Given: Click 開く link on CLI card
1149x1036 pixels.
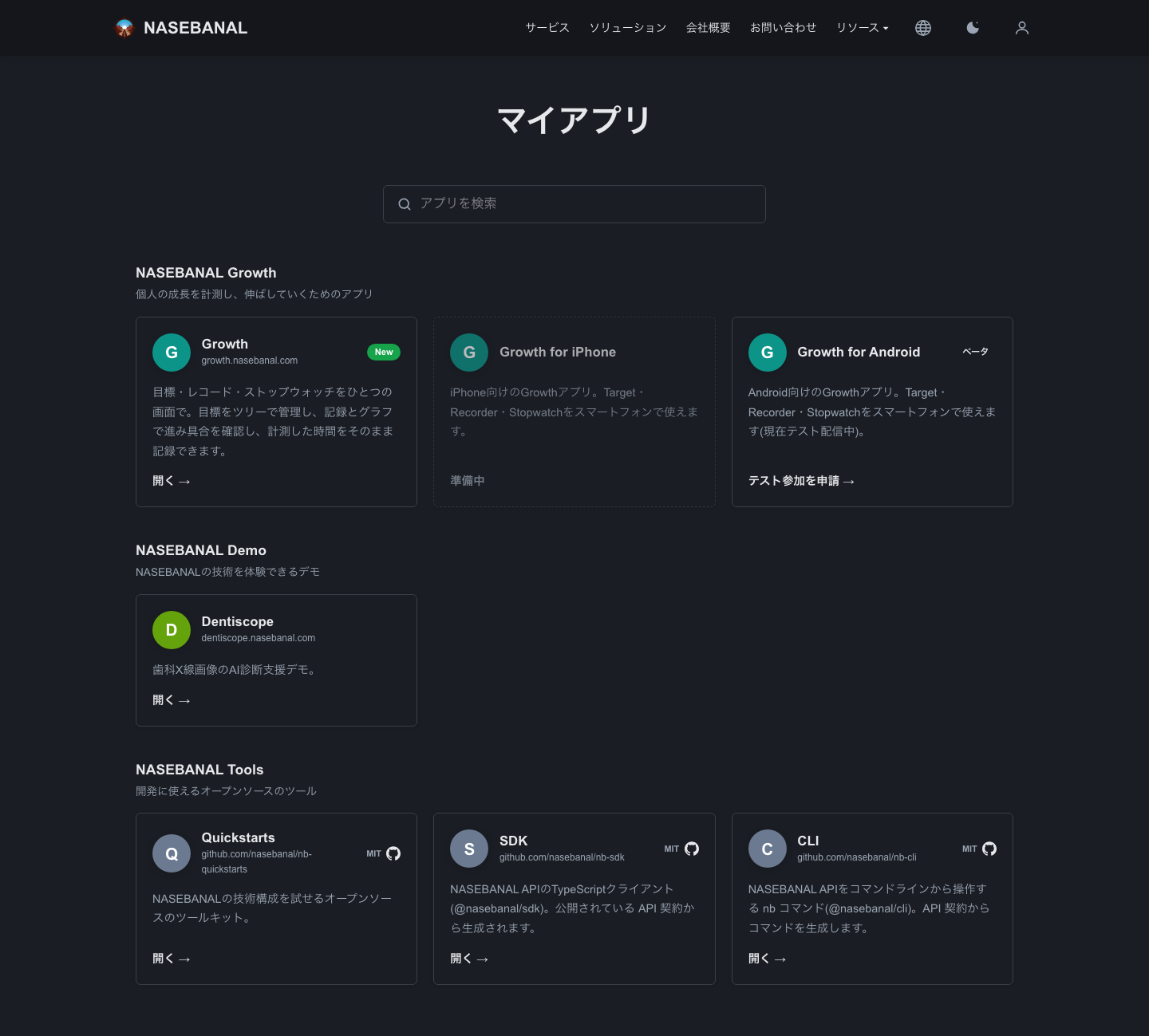Looking at the screenshot, I should 768,959.
